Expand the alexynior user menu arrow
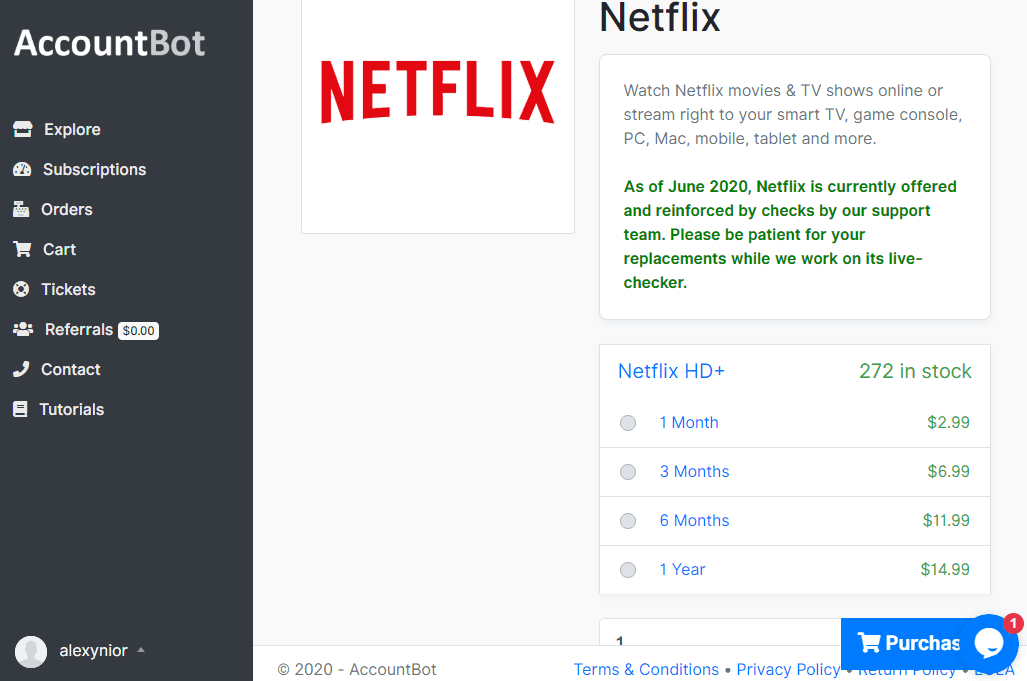 tap(141, 650)
